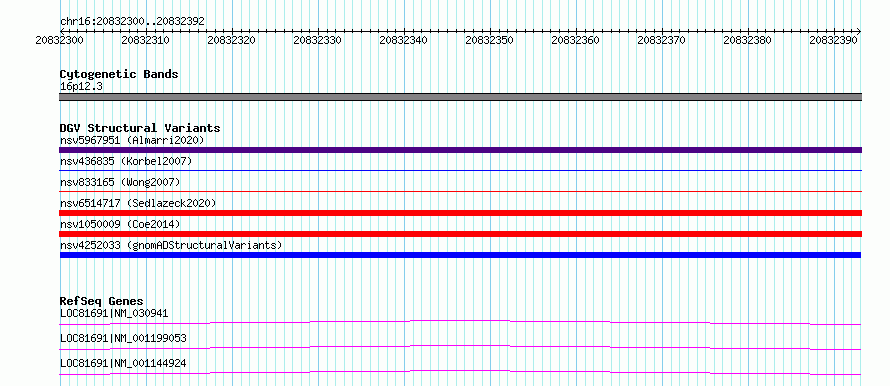Click ruler tick label 20832330
The width and height of the screenshot is (890, 386).
318,41
